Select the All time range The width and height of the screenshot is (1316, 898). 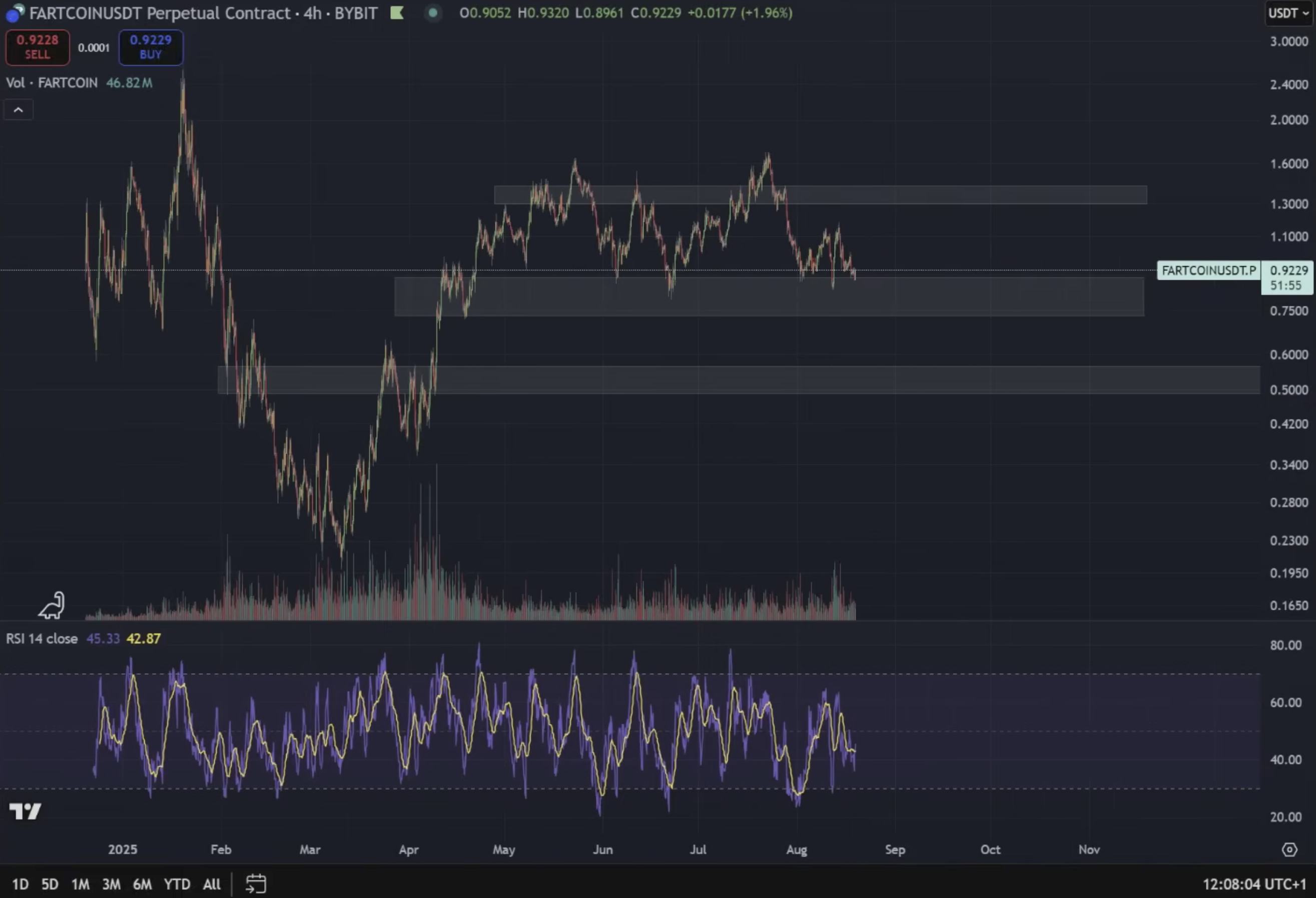(212, 884)
